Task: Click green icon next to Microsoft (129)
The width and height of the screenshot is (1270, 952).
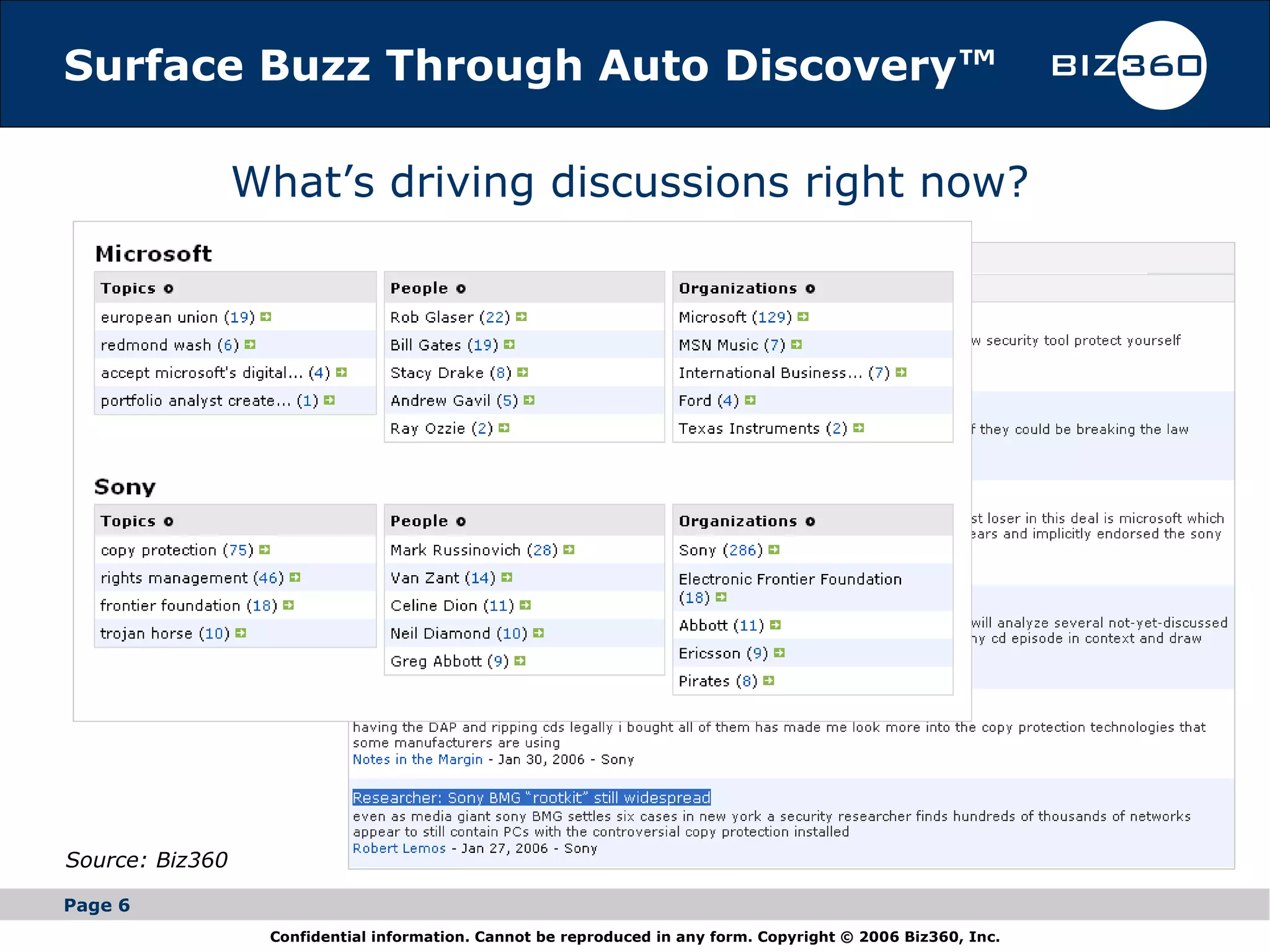Action: point(803,317)
